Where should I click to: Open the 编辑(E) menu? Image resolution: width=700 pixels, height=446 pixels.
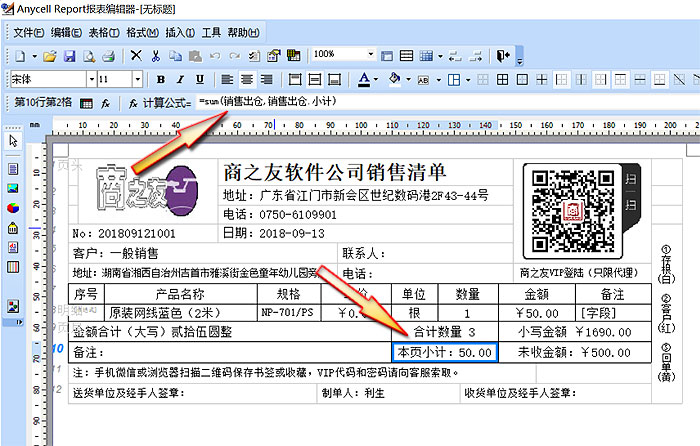(x=66, y=33)
